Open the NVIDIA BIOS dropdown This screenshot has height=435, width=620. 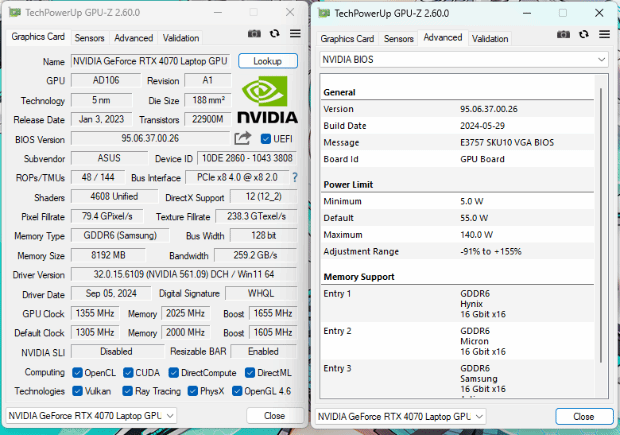464,60
